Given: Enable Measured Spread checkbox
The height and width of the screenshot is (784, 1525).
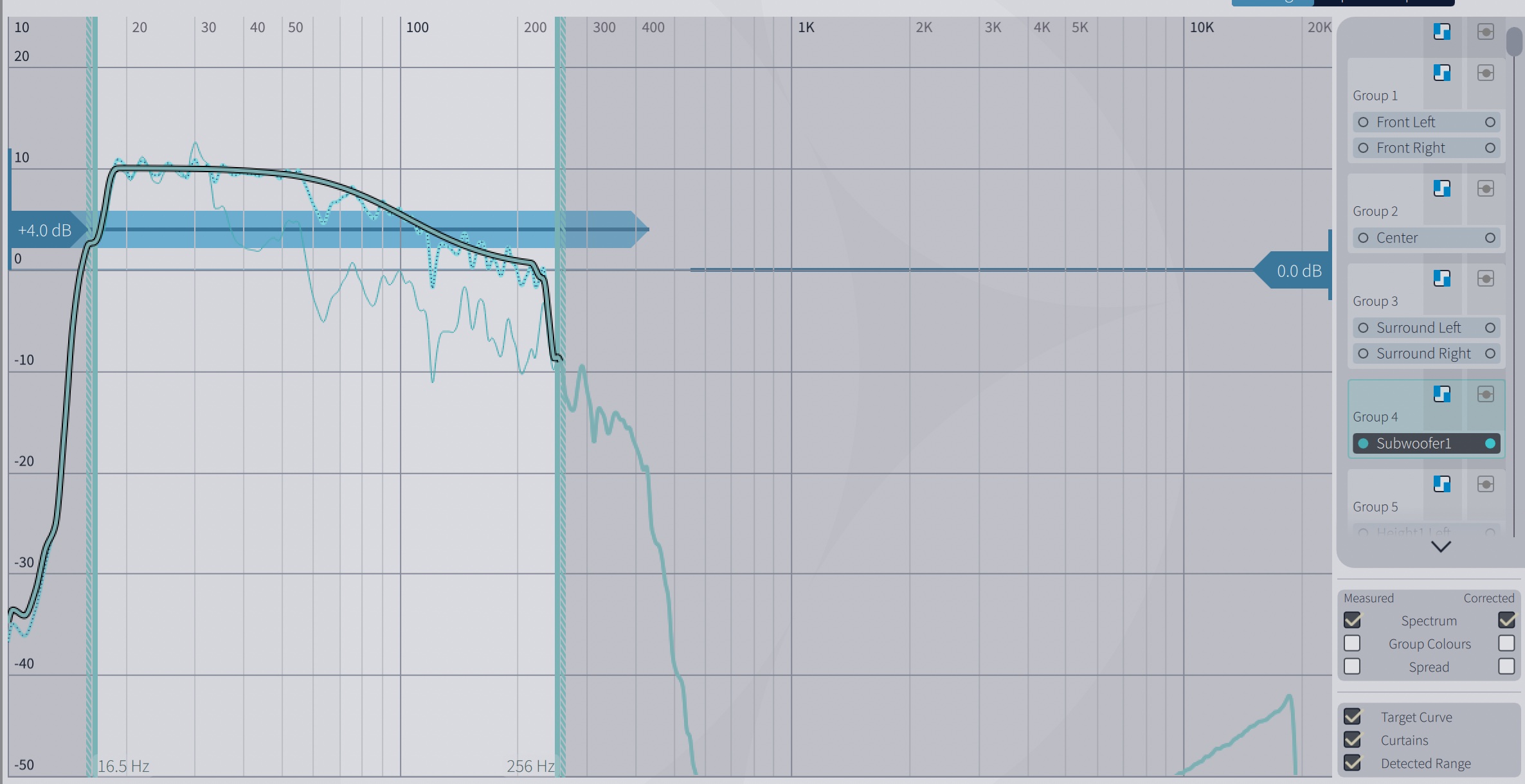Looking at the screenshot, I should click(1352, 666).
